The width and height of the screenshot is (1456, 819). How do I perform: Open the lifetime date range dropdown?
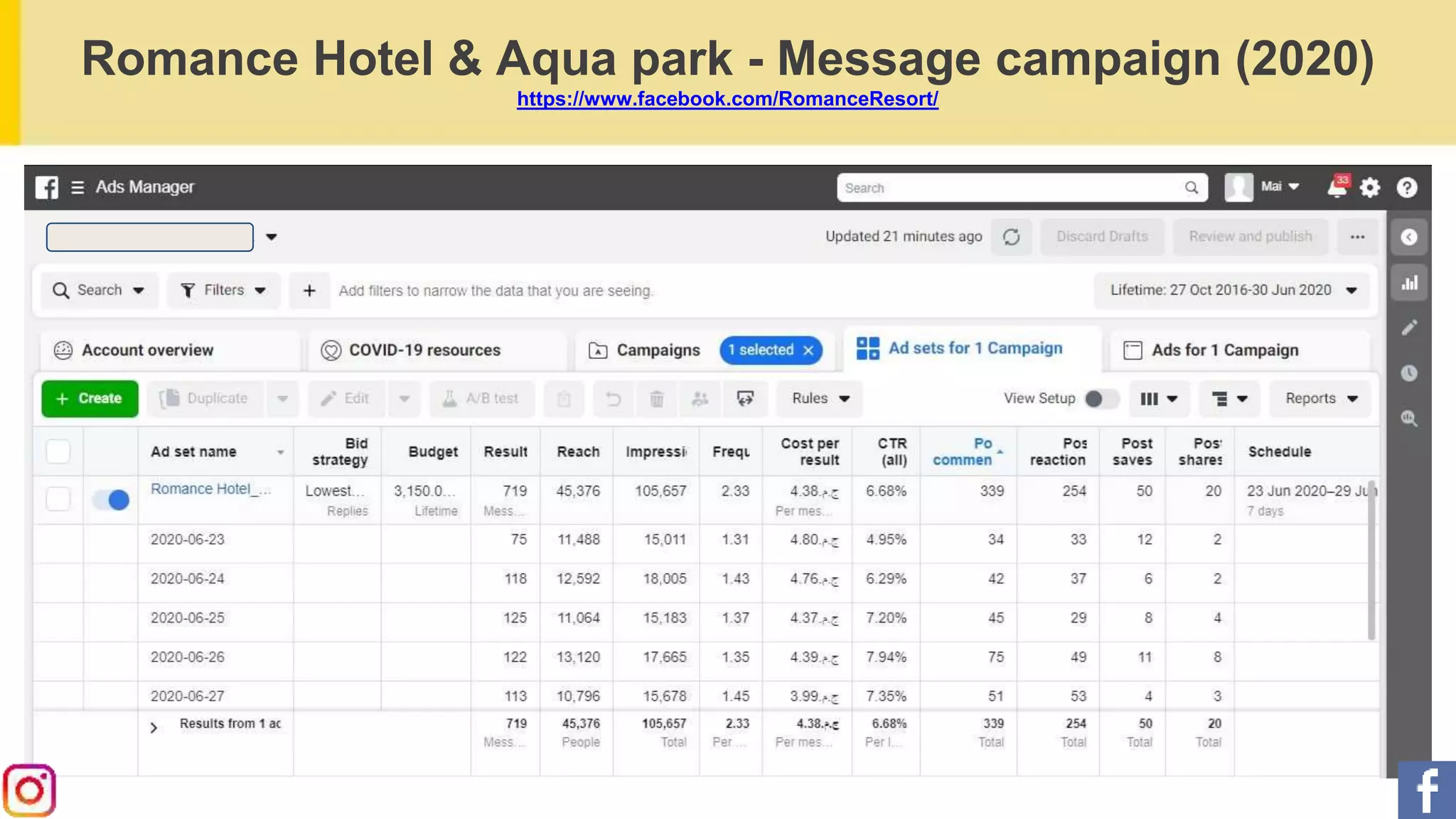click(x=1232, y=290)
